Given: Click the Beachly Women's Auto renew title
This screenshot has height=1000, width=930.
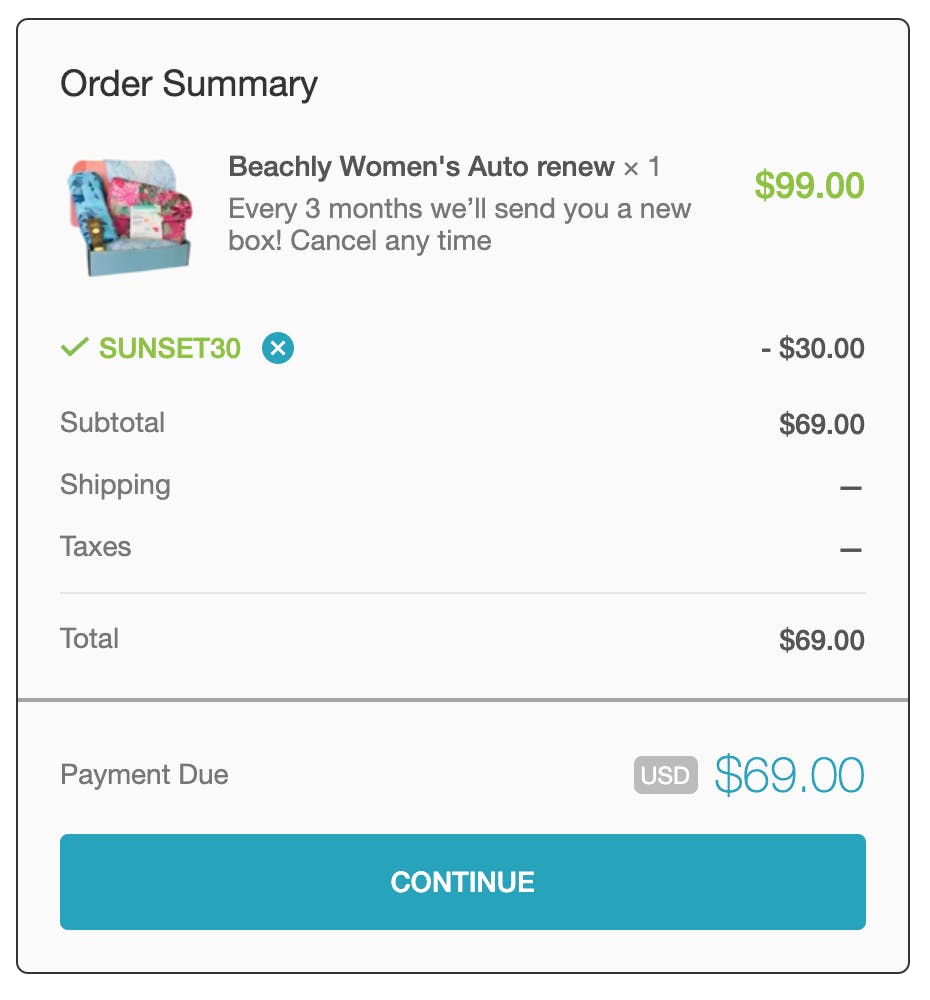Looking at the screenshot, I should [421, 166].
